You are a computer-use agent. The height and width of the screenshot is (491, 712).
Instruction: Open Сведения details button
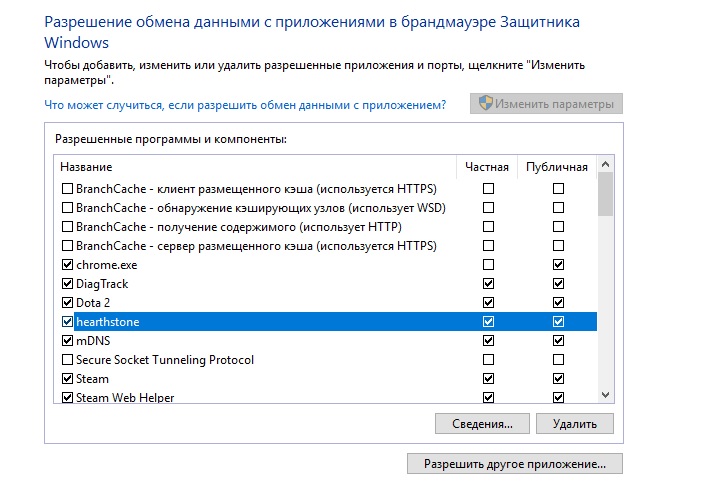(482, 424)
